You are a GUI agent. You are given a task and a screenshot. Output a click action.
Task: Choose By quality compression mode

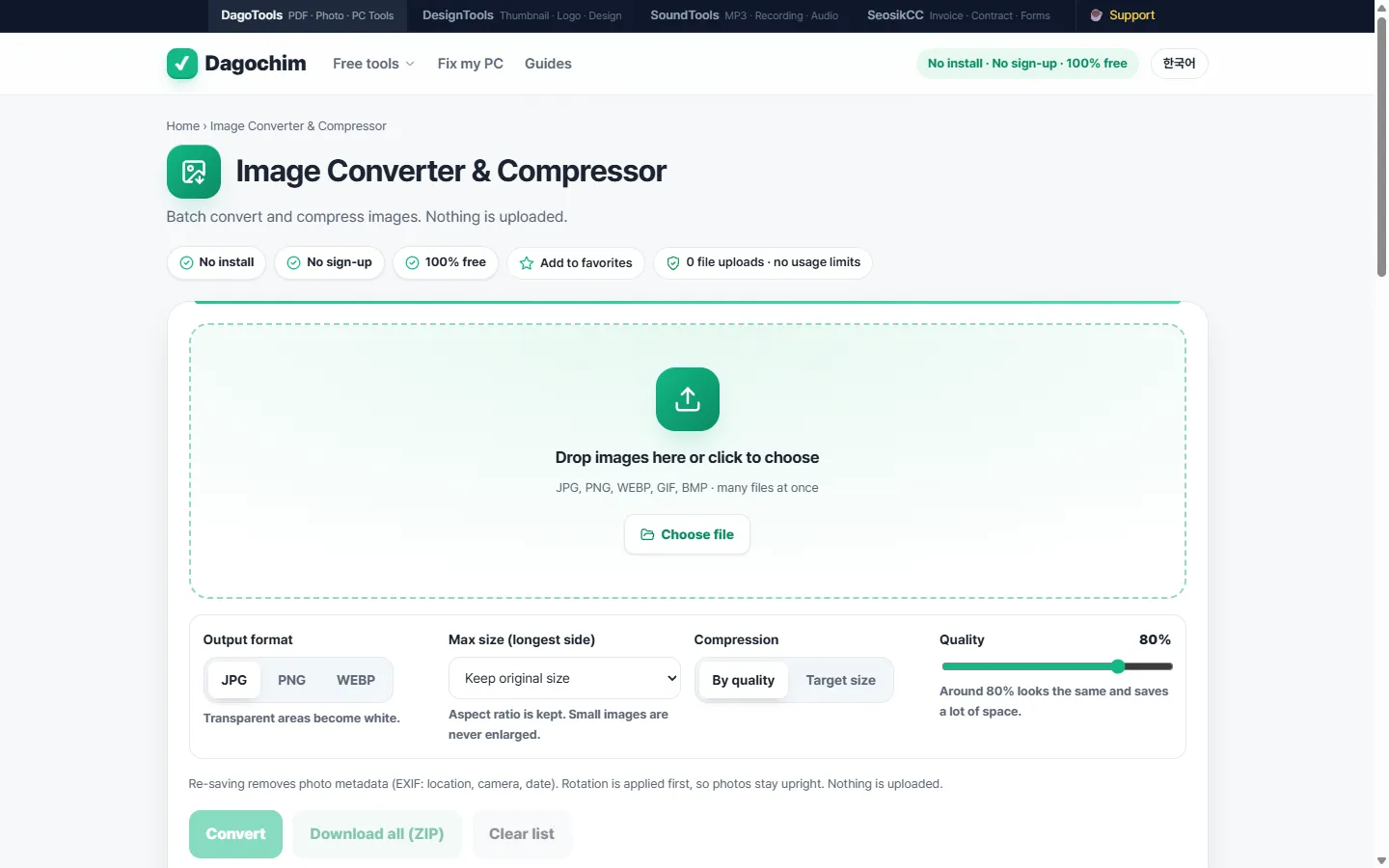coord(744,680)
